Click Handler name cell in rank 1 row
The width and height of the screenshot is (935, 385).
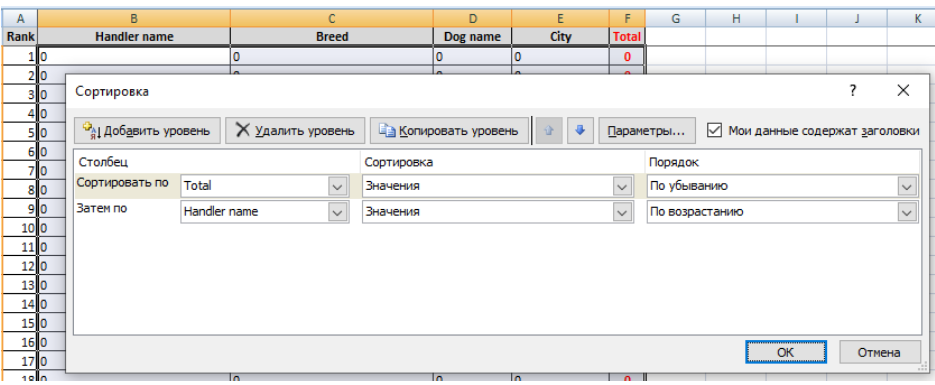134,57
